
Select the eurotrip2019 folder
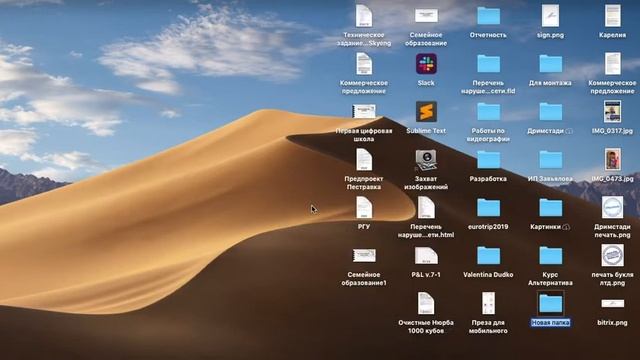click(489, 208)
